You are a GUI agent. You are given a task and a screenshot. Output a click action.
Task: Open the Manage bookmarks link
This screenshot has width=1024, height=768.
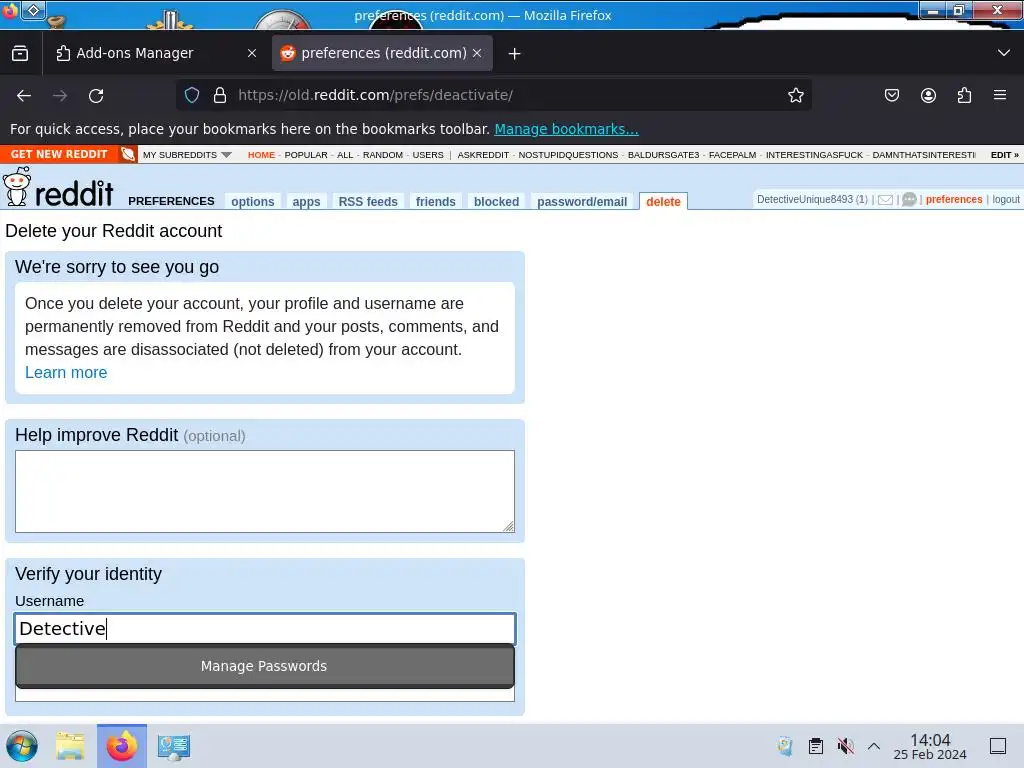pos(566,129)
